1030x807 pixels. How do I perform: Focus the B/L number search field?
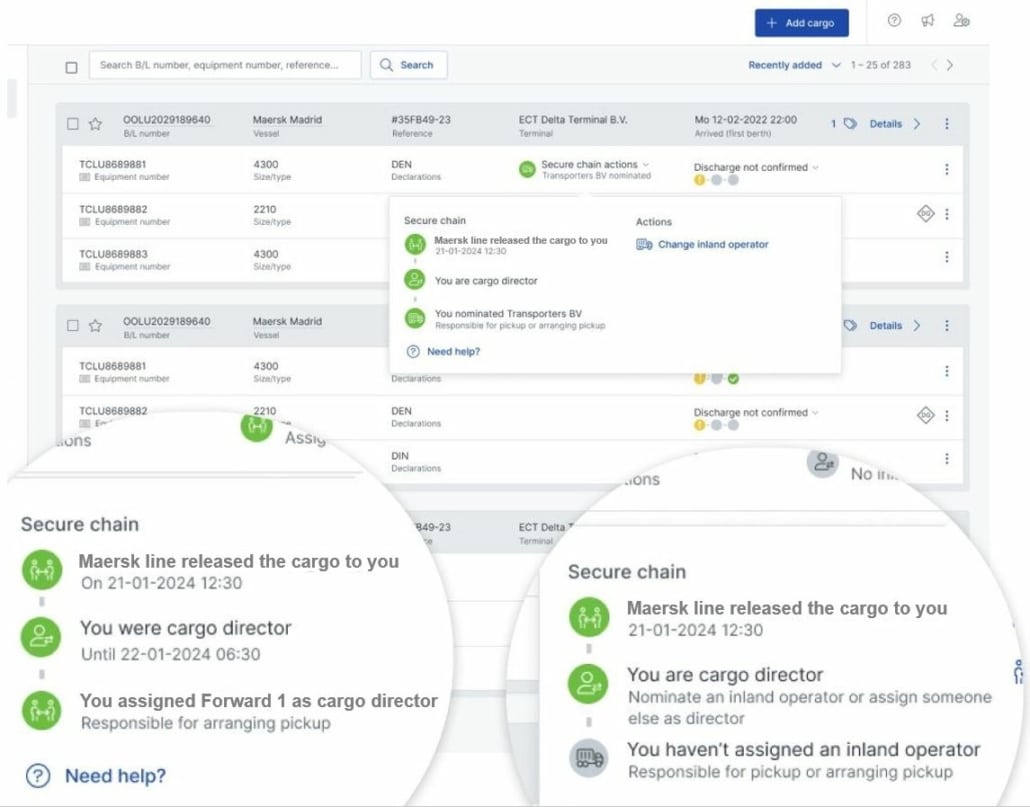pyautogui.click(x=226, y=65)
